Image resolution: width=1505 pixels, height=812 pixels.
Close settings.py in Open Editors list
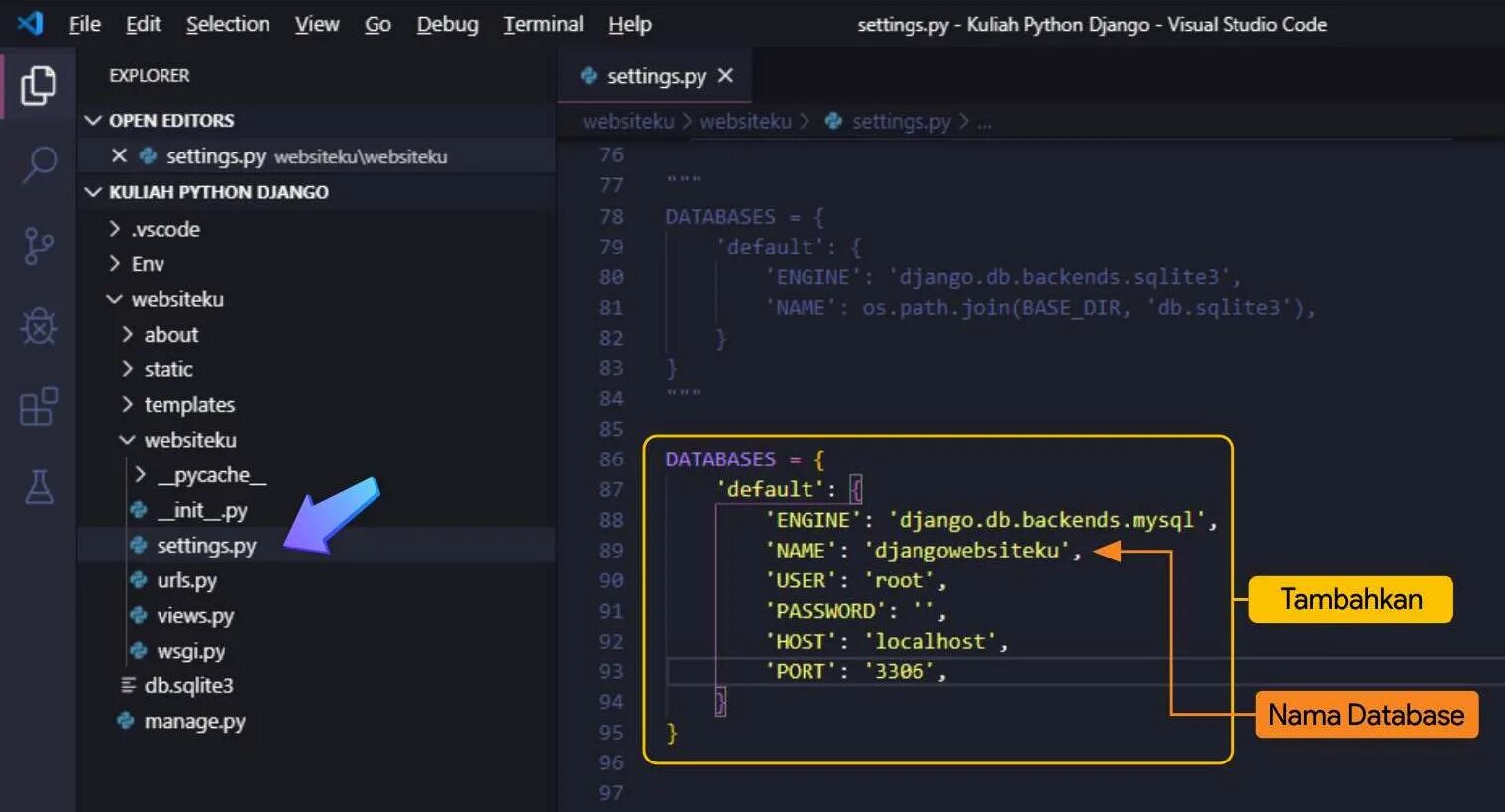(x=119, y=155)
